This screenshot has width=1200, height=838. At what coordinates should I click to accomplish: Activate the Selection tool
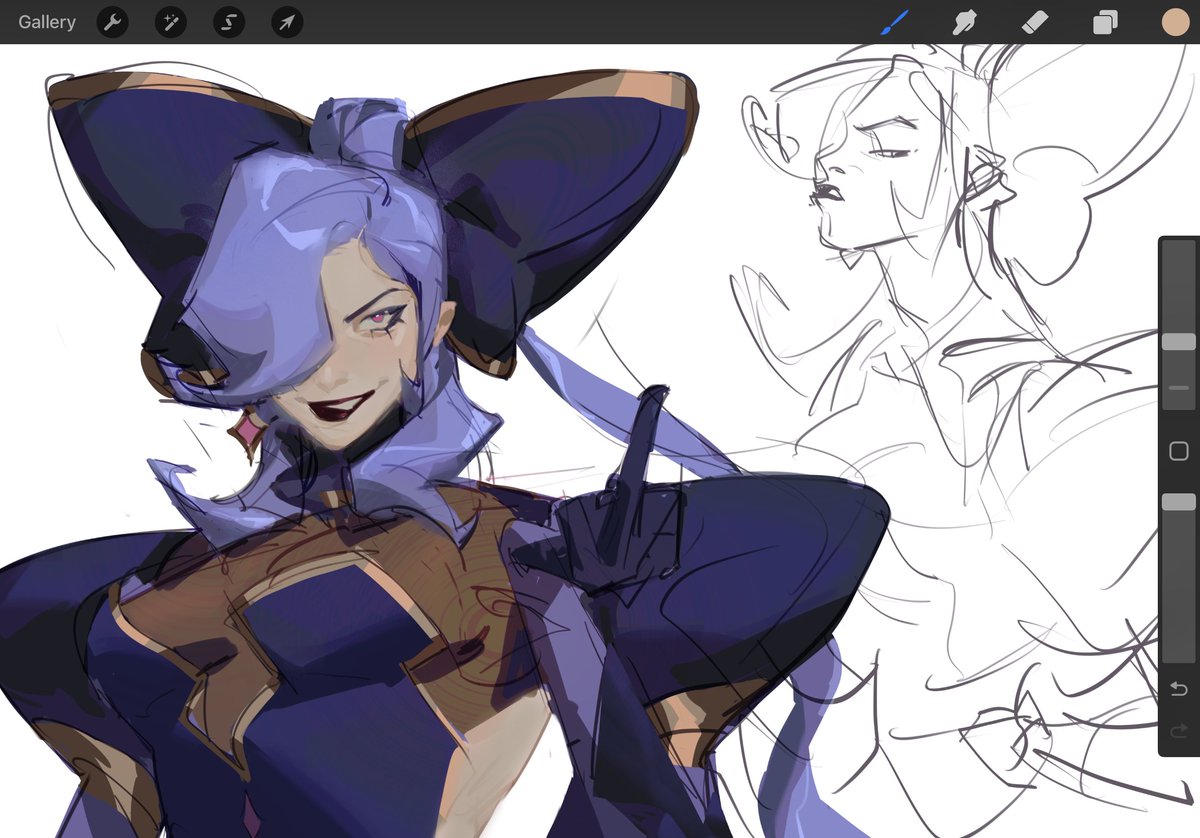coord(229,22)
